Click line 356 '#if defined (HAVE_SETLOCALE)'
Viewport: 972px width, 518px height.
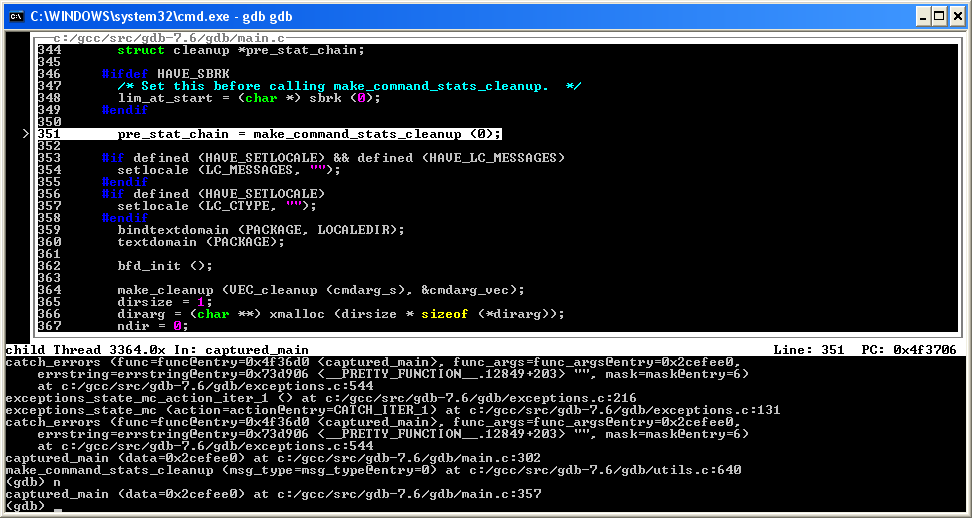pyautogui.click(x=213, y=194)
